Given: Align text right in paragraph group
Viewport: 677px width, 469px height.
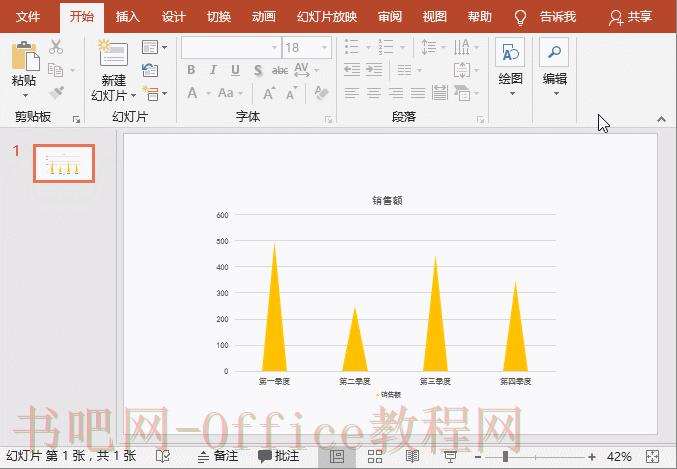Looking at the screenshot, I should (x=395, y=93).
